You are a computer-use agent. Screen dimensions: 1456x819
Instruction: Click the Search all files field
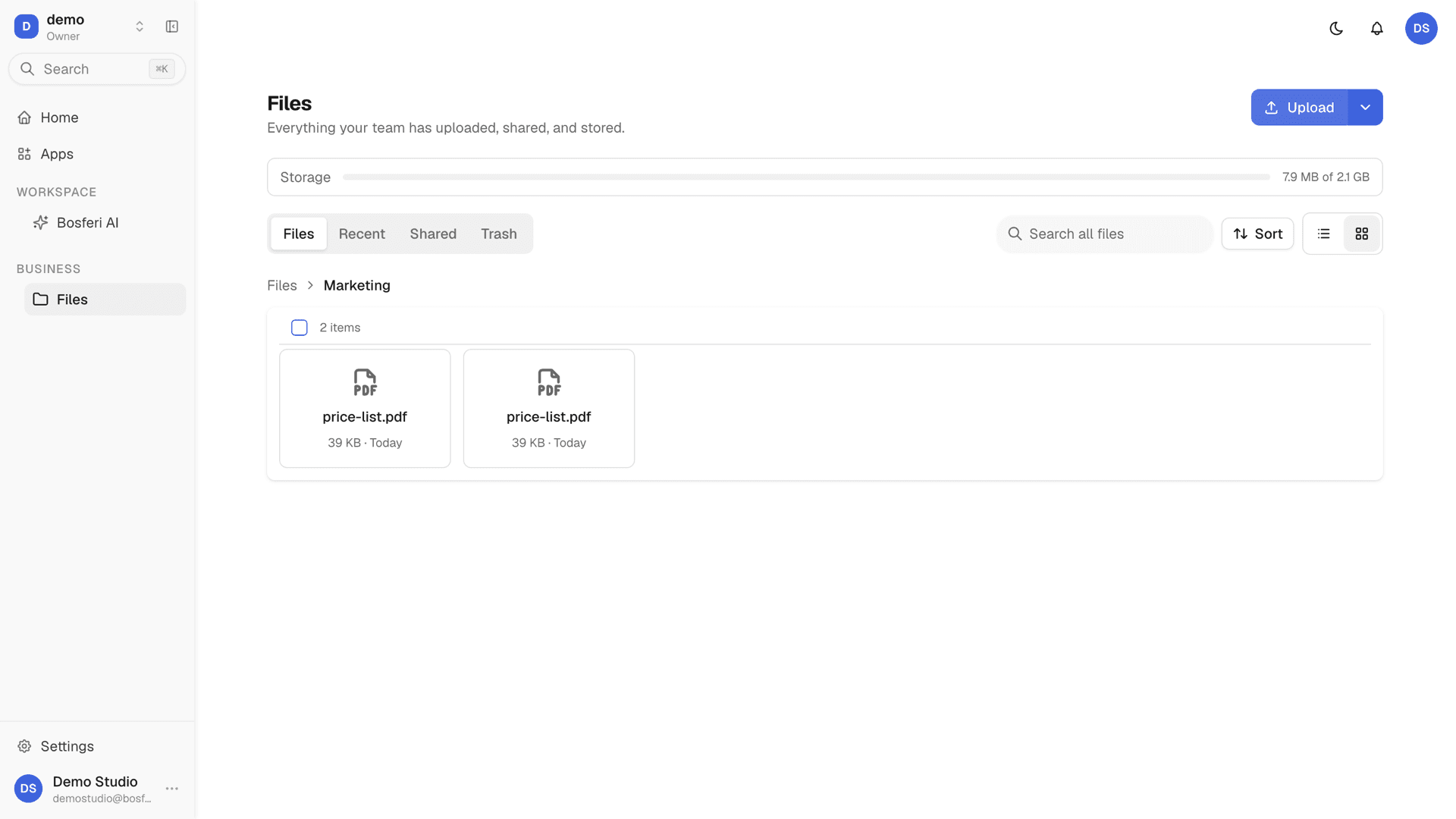coord(1105,234)
